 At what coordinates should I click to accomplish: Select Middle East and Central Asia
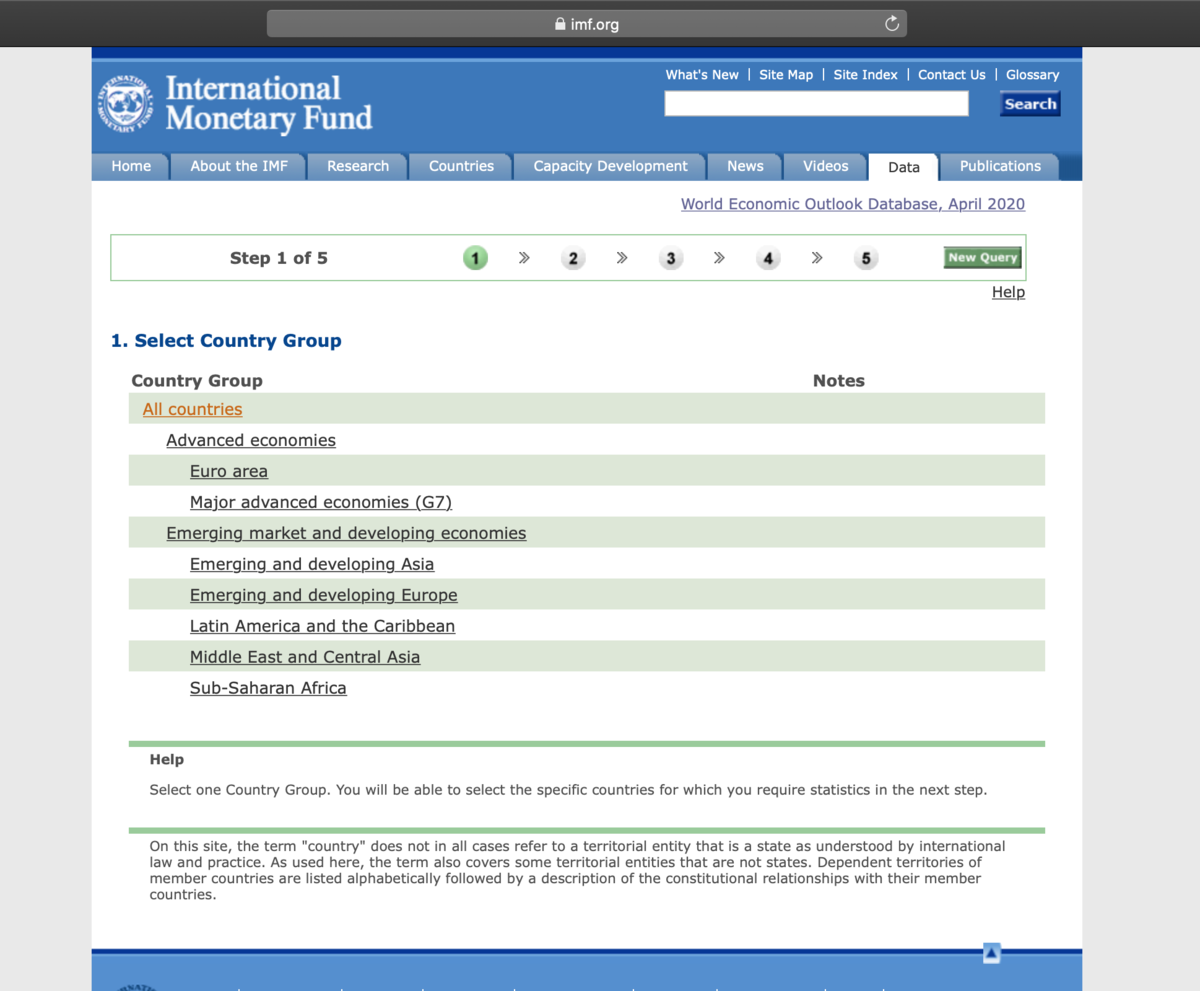pos(305,657)
